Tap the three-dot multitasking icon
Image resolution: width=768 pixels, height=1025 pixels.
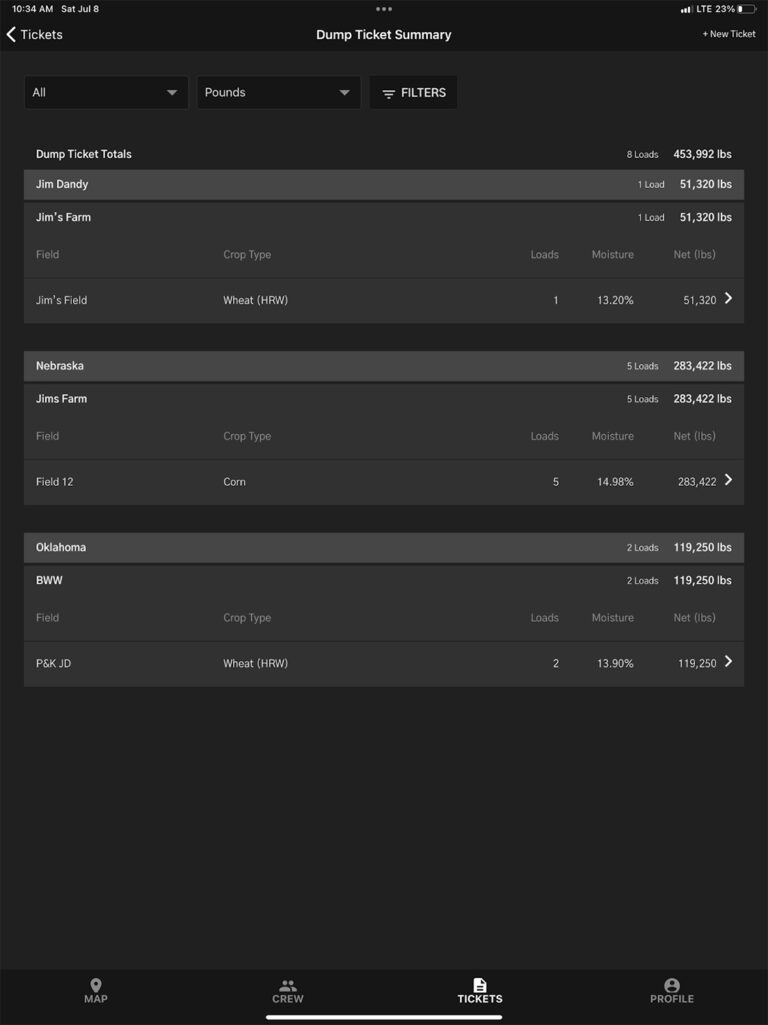point(384,9)
